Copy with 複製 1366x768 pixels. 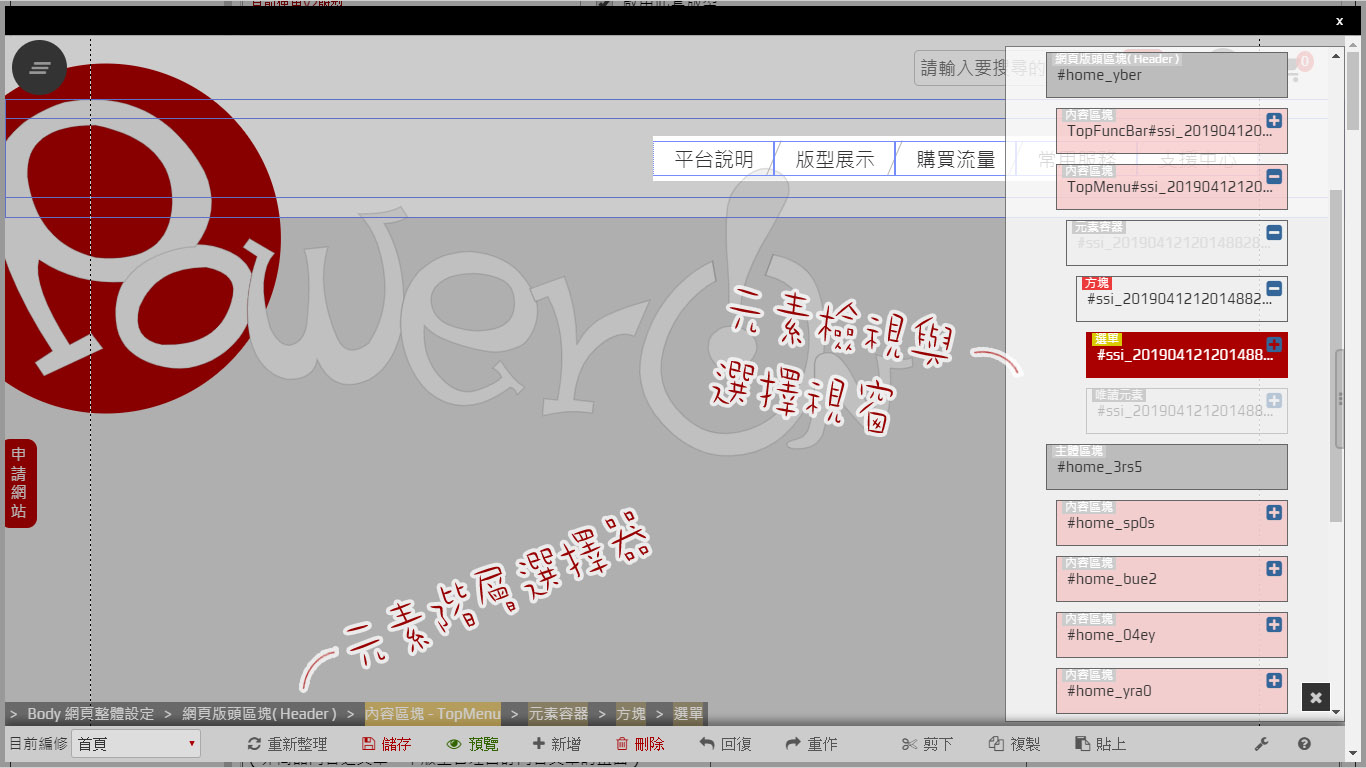(x=1015, y=744)
